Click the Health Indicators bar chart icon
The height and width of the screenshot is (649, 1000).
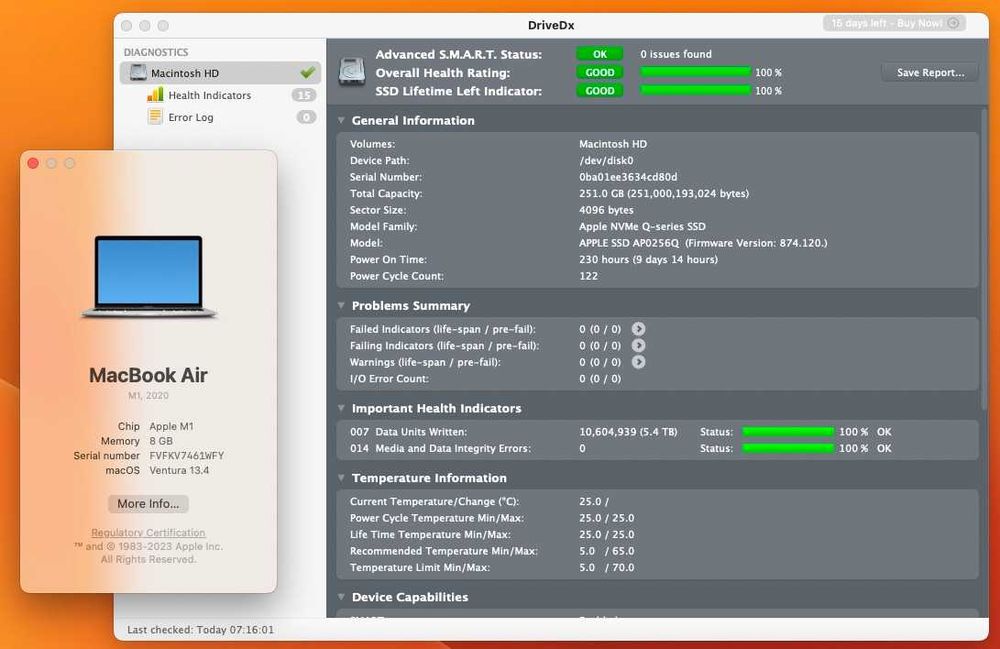coord(155,95)
